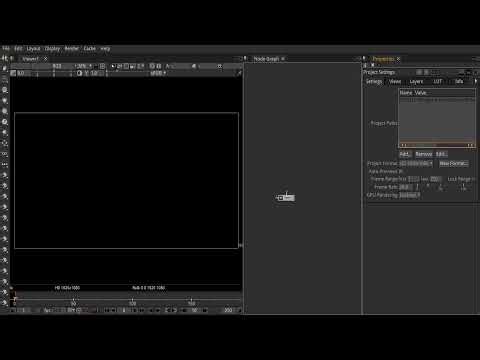The image size is (480, 360).
Task: Switch to Views tab in Project Settings
Action: (x=395, y=81)
